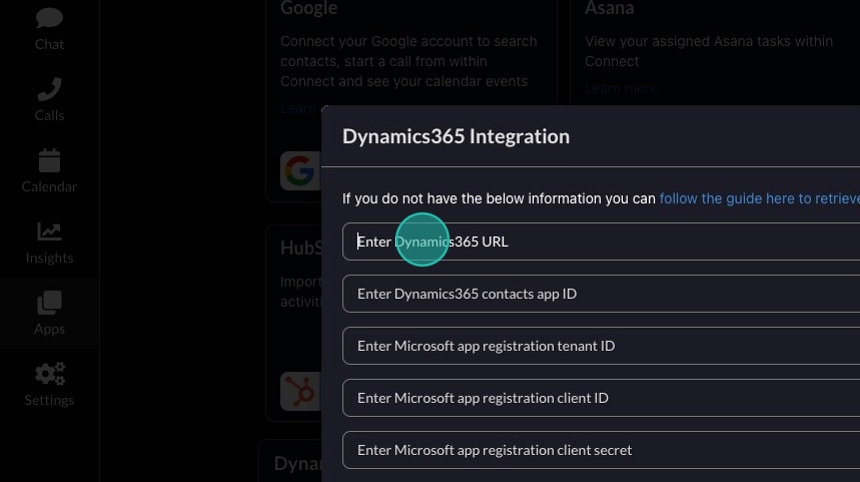860x482 pixels.
Task: Click the Asana card heading
Action: pyautogui.click(x=609, y=8)
